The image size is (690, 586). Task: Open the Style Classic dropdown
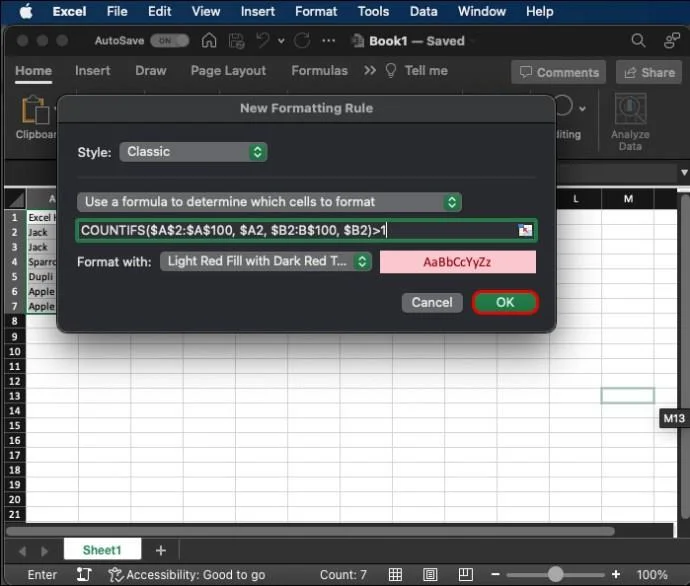193,152
